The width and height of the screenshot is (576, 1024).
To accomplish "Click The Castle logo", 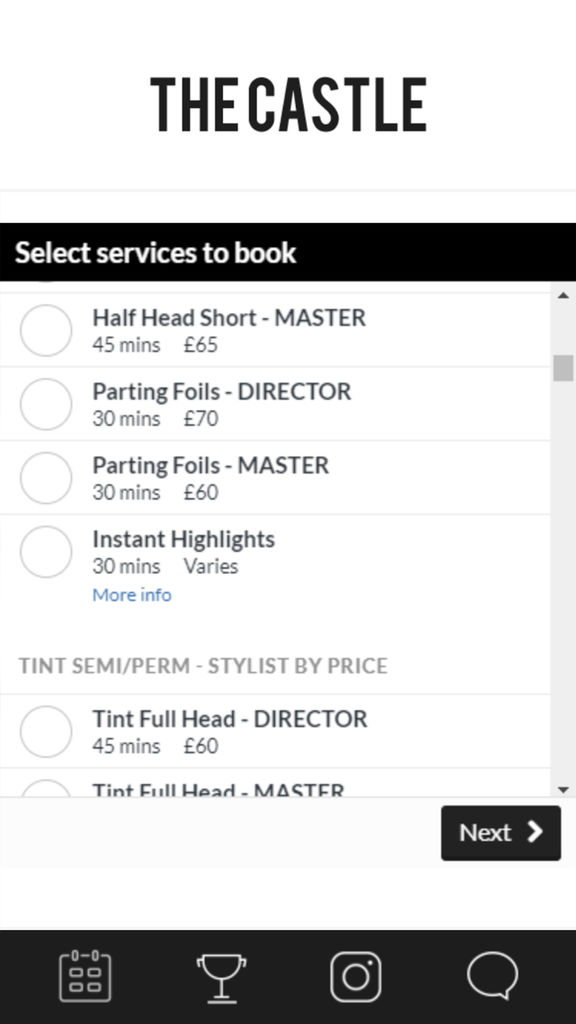I will [288, 104].
